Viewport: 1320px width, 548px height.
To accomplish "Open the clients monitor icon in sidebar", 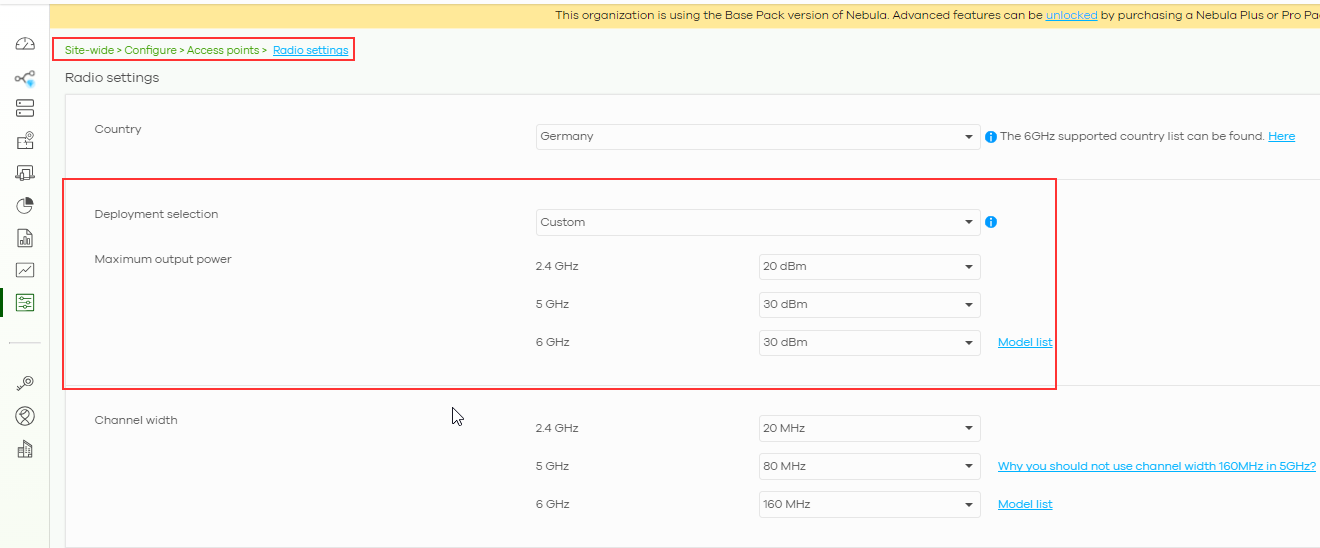I will 25,174.
